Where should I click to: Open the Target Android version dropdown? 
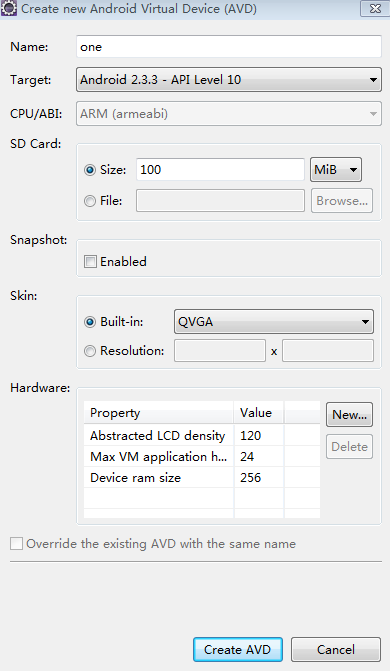pos(229,80)
